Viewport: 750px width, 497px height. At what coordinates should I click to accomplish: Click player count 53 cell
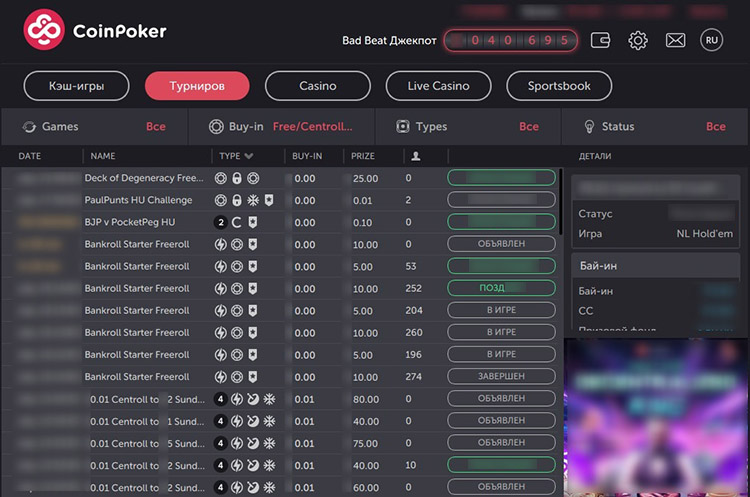[x=410, y=266]
